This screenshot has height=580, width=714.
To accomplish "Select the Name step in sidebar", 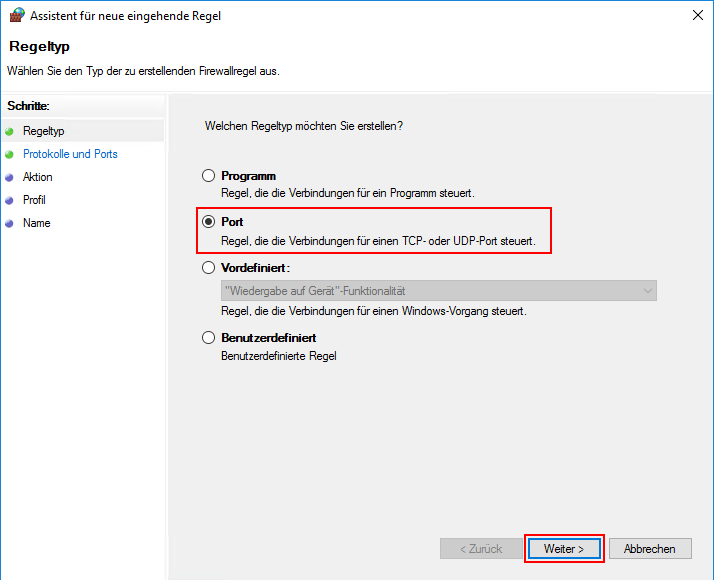I will click(x=36, y=223).
